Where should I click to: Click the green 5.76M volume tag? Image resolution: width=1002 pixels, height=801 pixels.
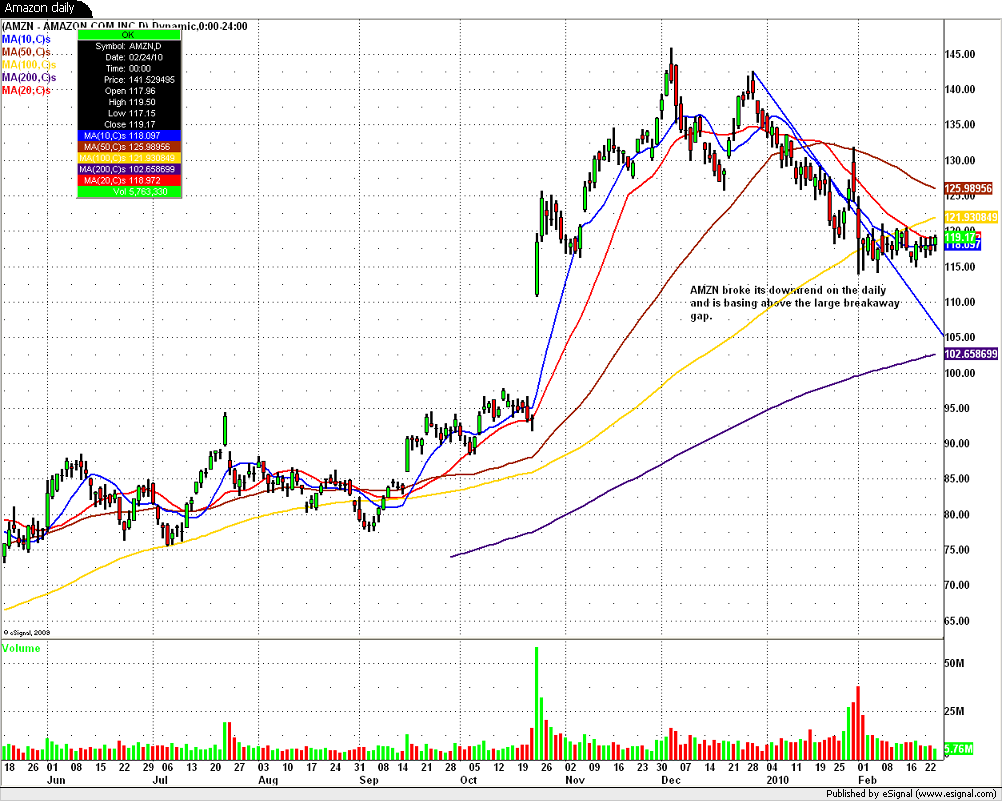pyautogui.click(x=959, y=749)
